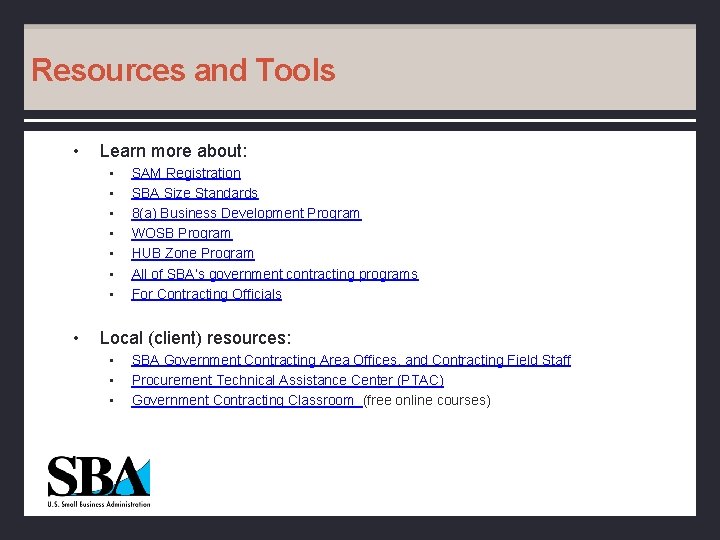
Task: Open the WOSB Program link
Action: coord(182,233)
